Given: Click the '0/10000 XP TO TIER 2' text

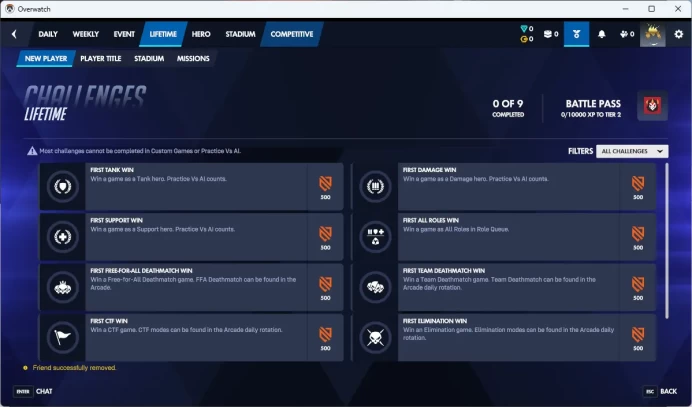Looking at the screenshot, I should click(590, 115).
